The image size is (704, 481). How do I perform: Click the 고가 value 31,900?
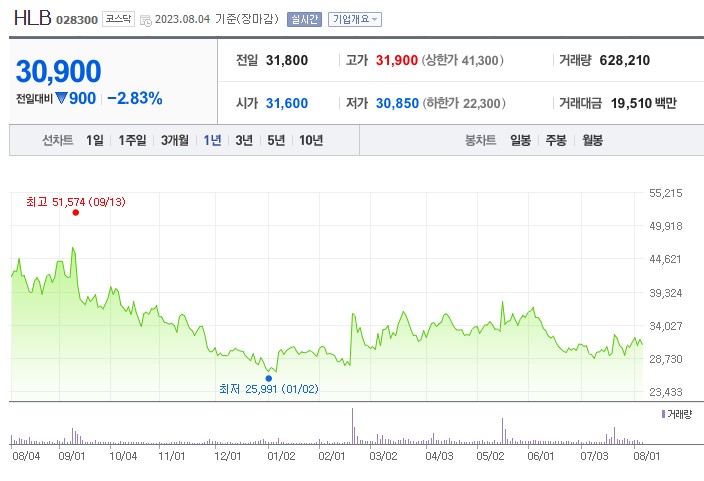396,60
